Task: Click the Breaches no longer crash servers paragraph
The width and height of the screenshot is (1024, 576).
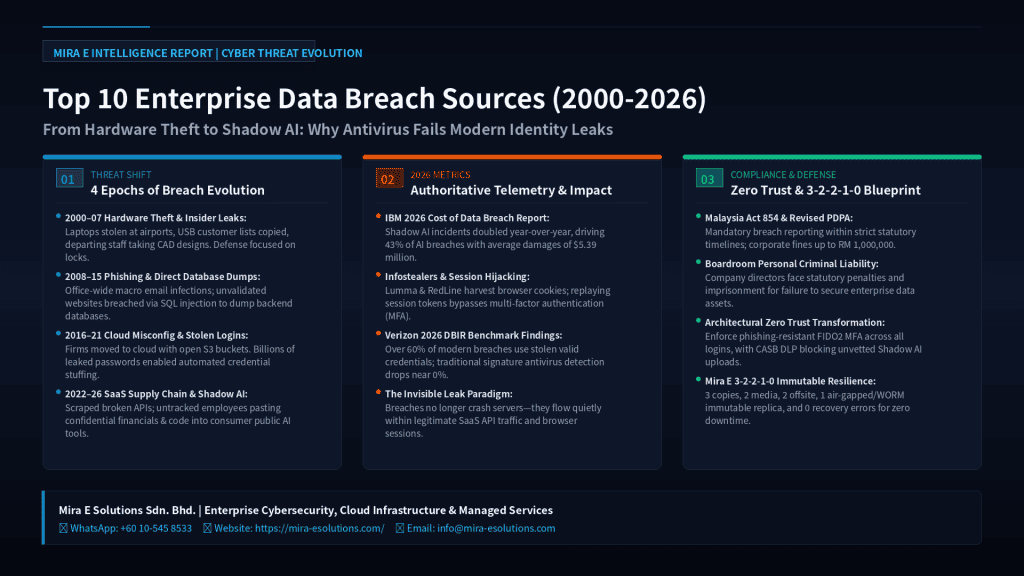Action: [493, 421]
